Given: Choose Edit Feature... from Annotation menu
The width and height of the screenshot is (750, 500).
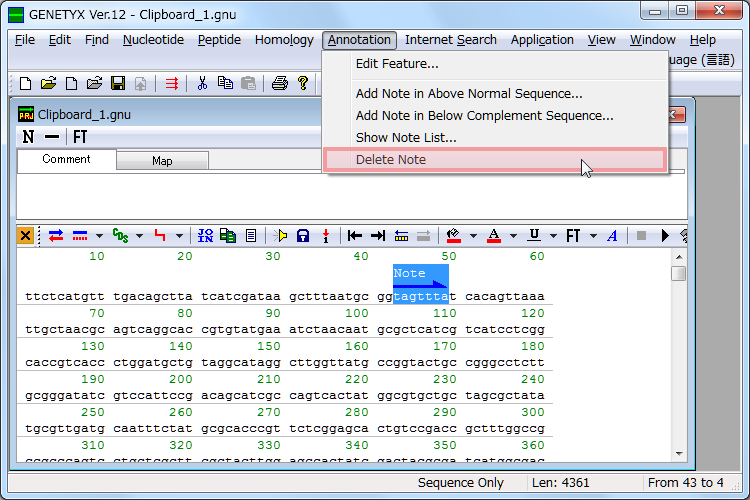Looking at the screenshot, I should (495, 64).
